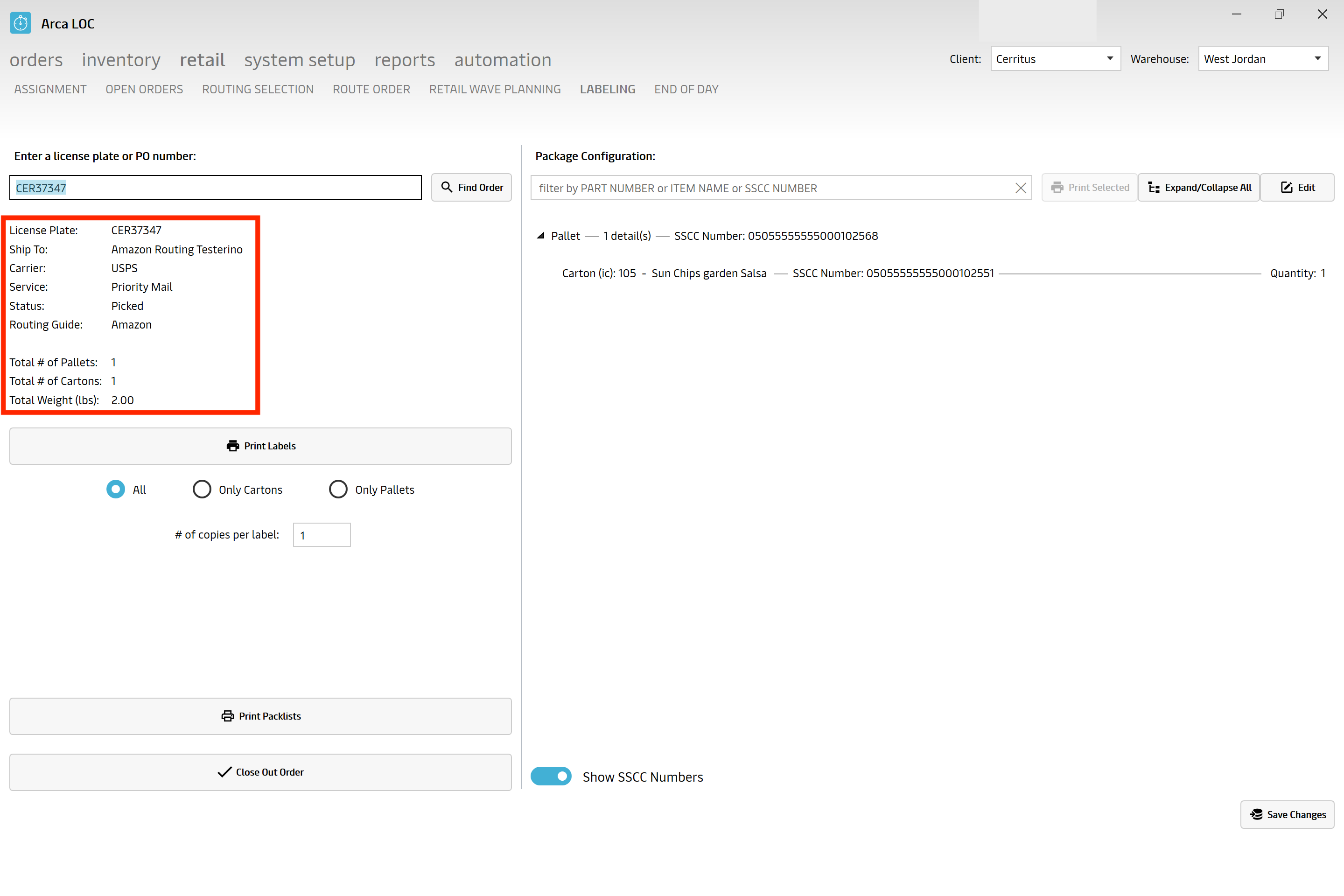
Task: Open the automation main menu
Action: (503, 60)
